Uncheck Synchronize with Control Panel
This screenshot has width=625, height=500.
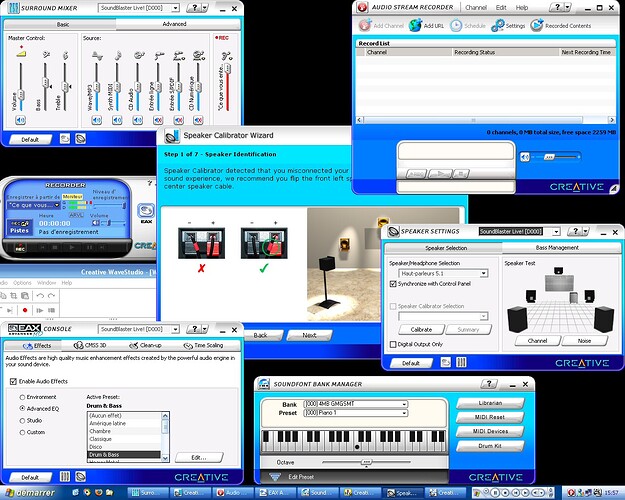click(x=392, y=284)
